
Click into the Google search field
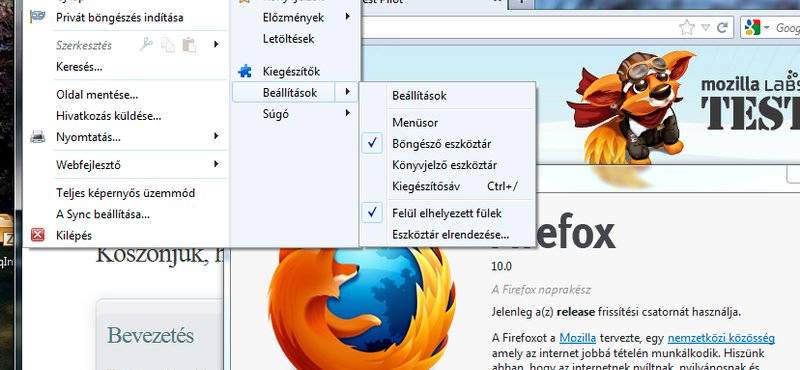787,28
